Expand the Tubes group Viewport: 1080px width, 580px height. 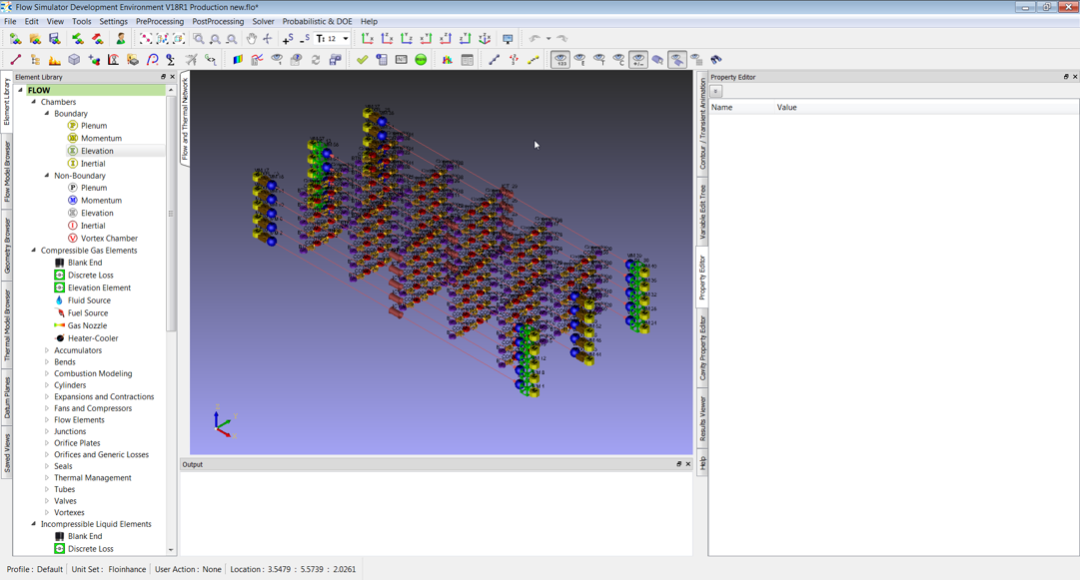point(47,489)
